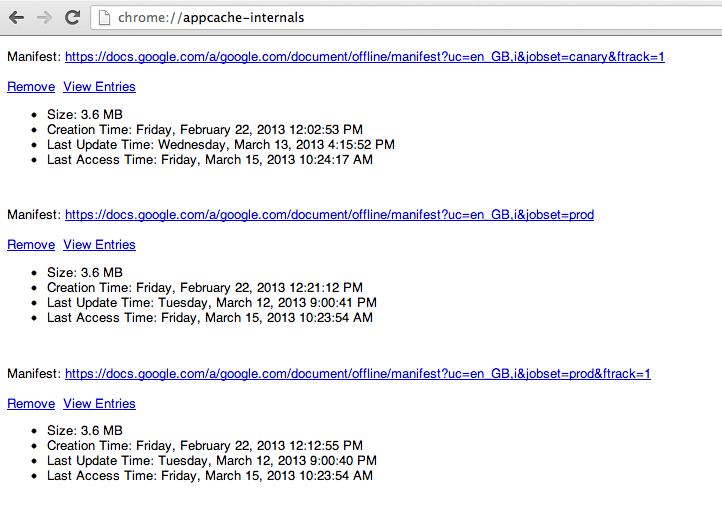View Entries for the cache created 12:21:12 PM
Viewport: 722px width, 512px height.
99,245
